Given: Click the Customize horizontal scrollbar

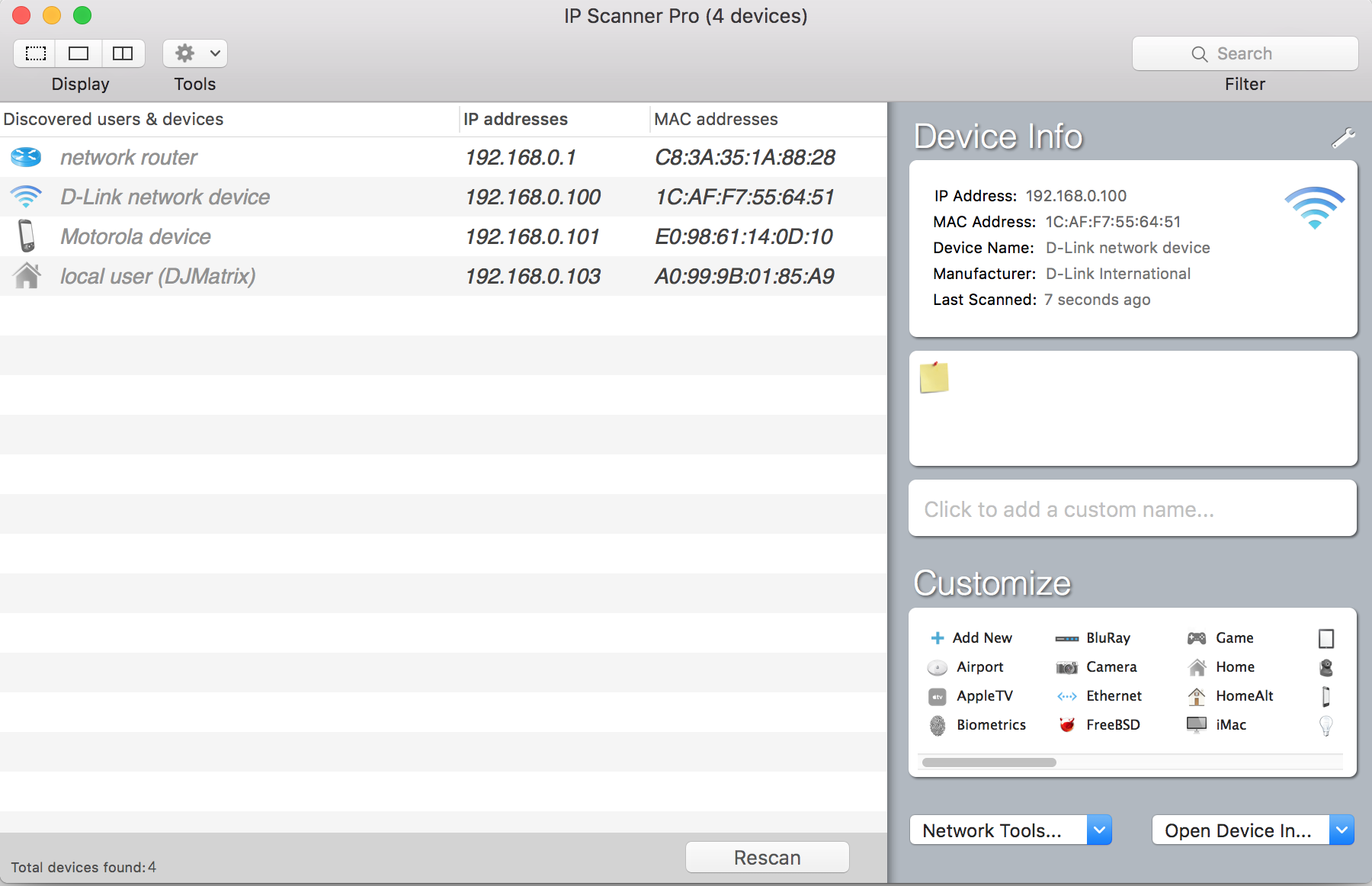Looking at the screenshot, I should (x=989, y=762).
